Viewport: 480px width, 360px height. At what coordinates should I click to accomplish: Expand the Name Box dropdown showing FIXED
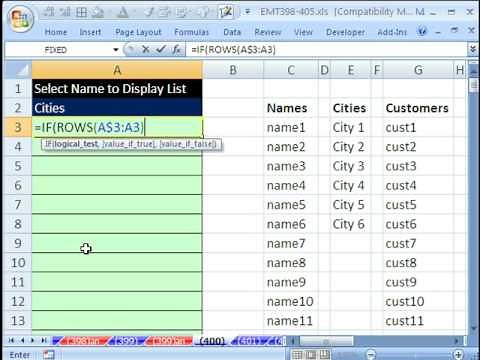(x=116, y=50)
